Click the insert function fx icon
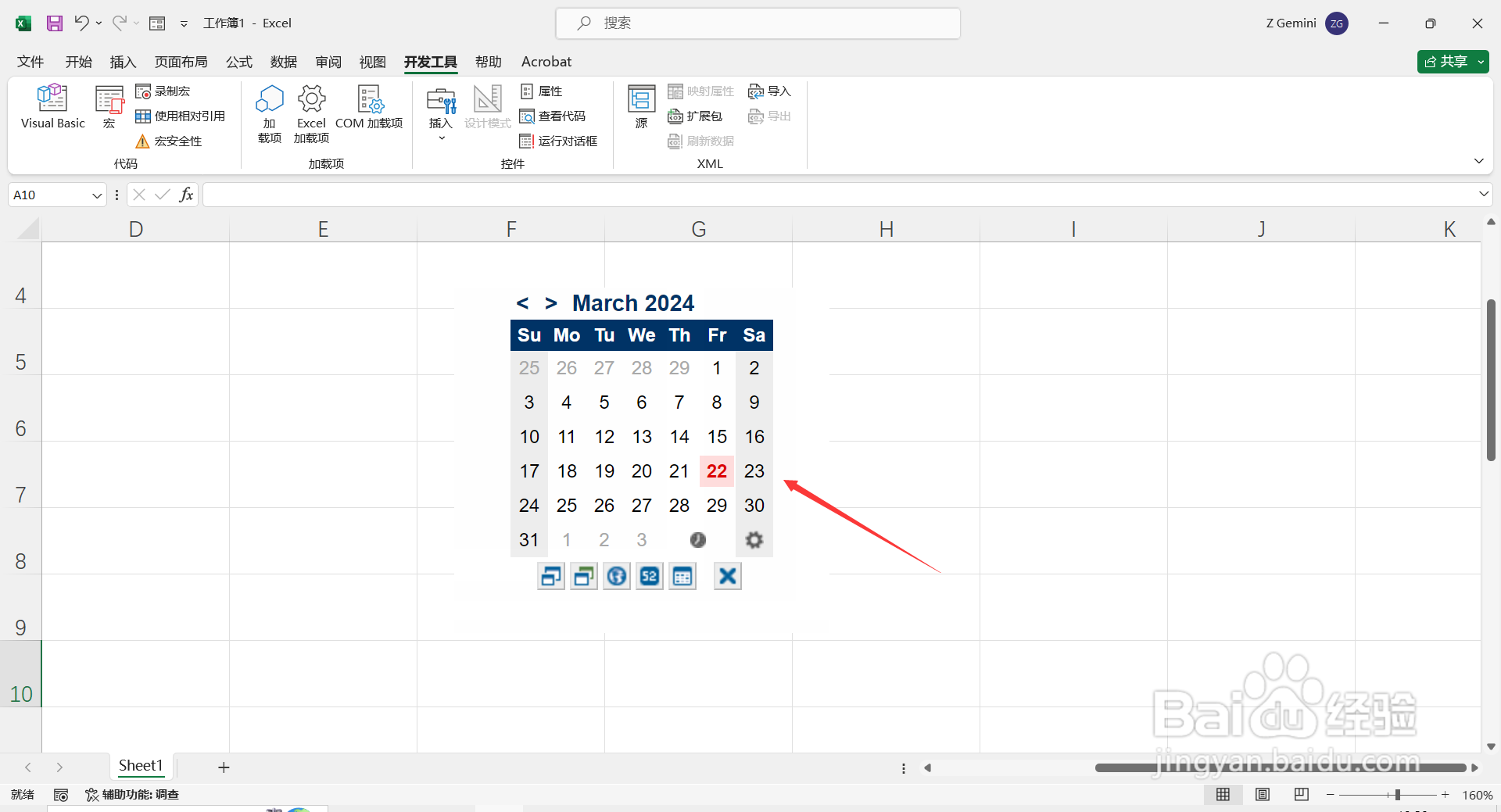 [186, 195]
